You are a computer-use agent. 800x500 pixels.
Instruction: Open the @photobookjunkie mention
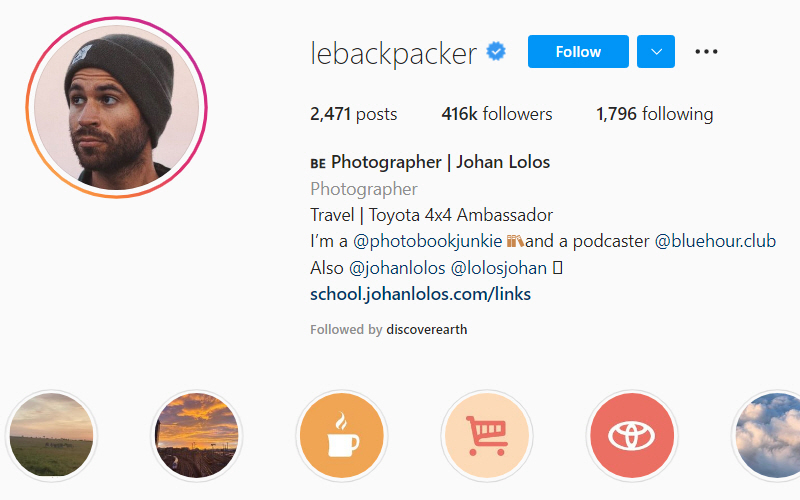tap(428, 241)
